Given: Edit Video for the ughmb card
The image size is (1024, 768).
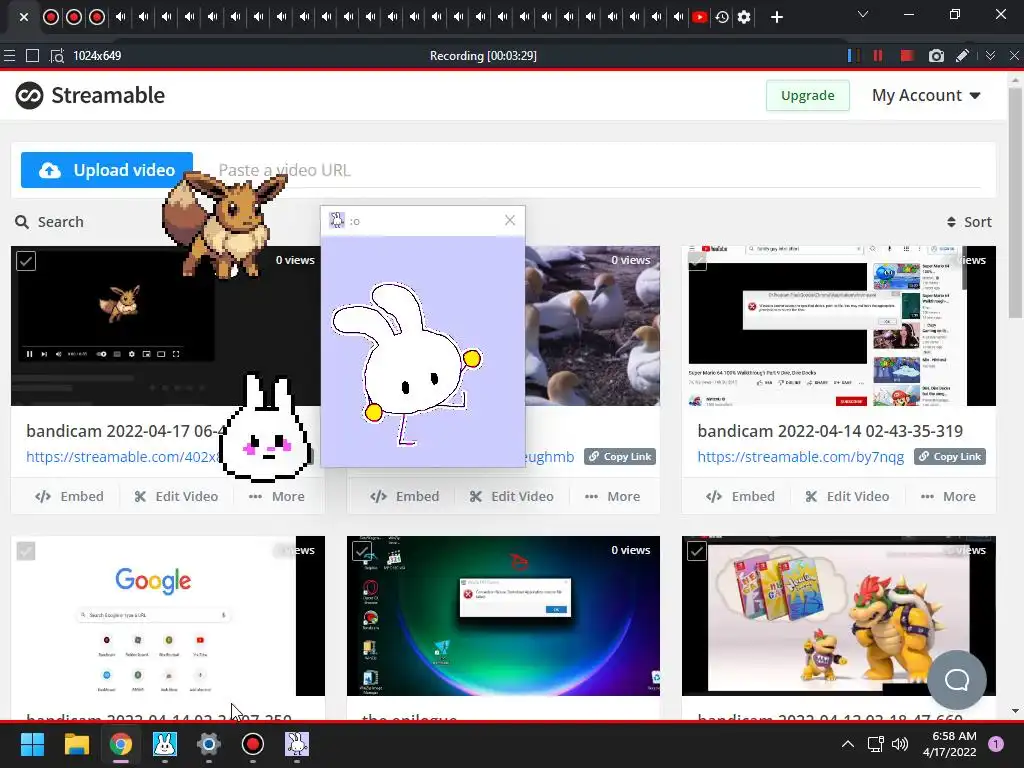Looking at the screenshot, I should click(x=512, y=496).
